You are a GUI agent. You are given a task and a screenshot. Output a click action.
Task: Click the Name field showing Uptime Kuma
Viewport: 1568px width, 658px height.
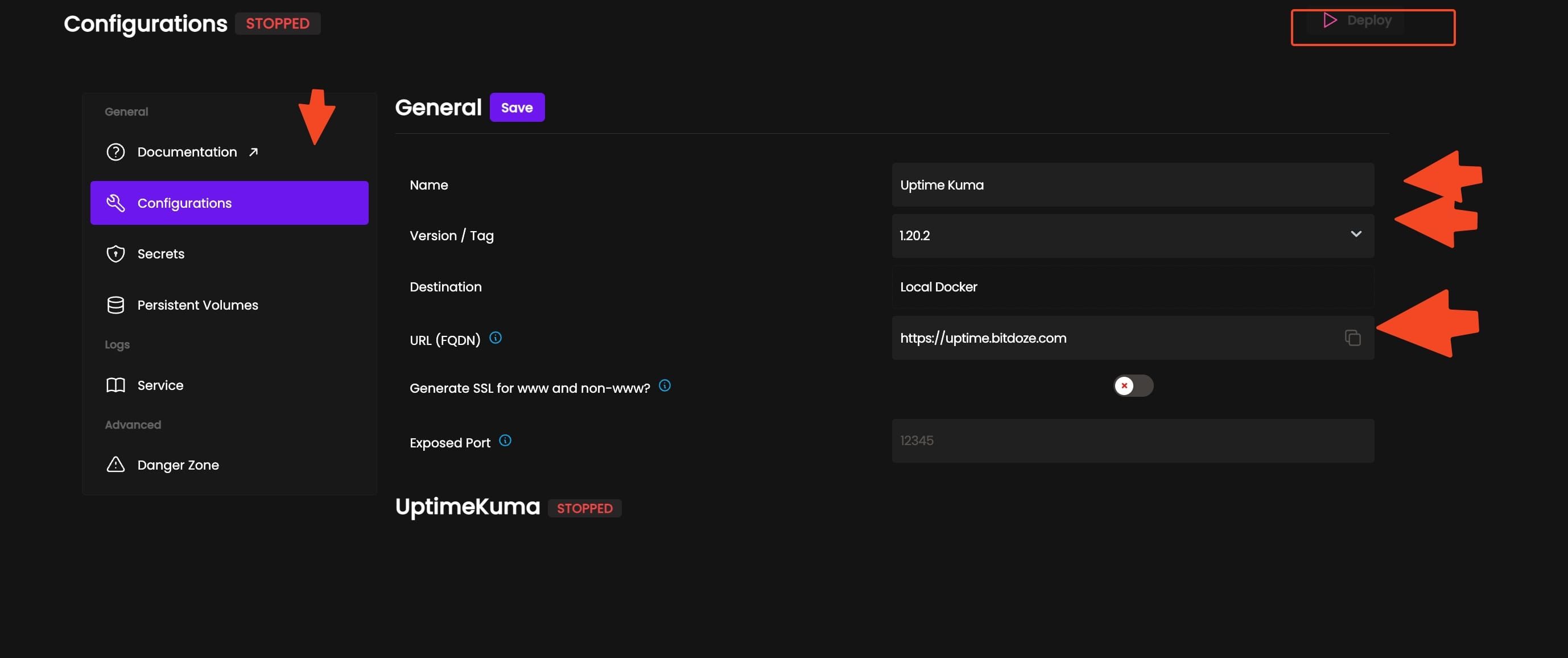(x=1132, y=184)
